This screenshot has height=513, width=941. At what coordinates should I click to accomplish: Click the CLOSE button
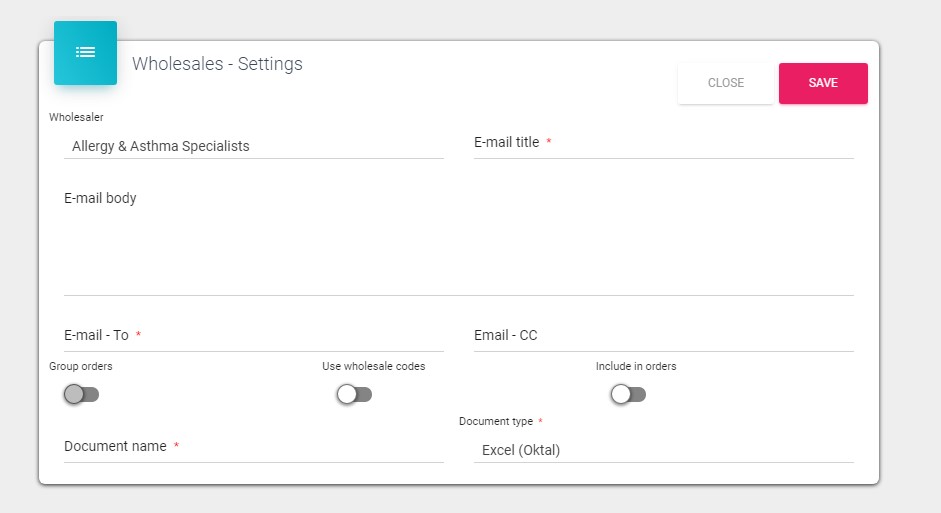(725, 83)
